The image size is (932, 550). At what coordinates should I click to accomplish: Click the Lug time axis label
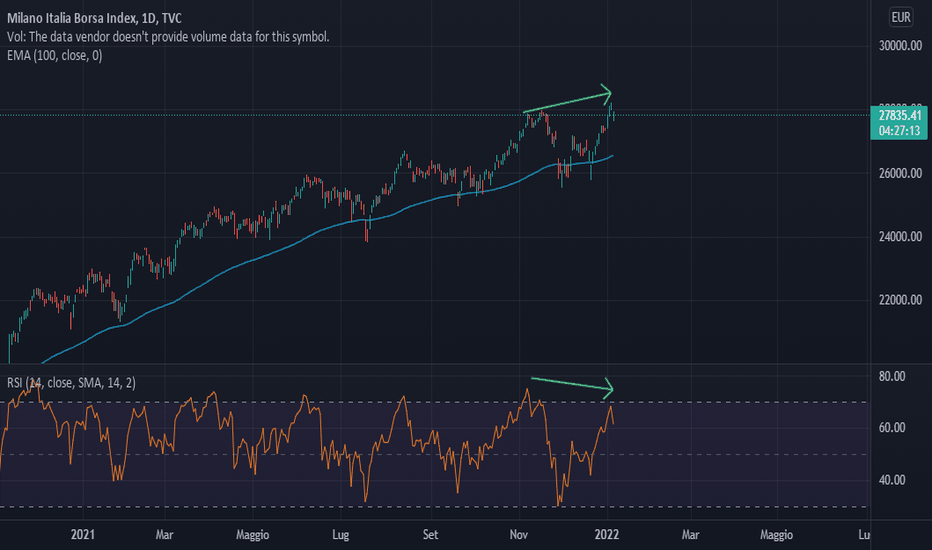[x=341, y=535]
